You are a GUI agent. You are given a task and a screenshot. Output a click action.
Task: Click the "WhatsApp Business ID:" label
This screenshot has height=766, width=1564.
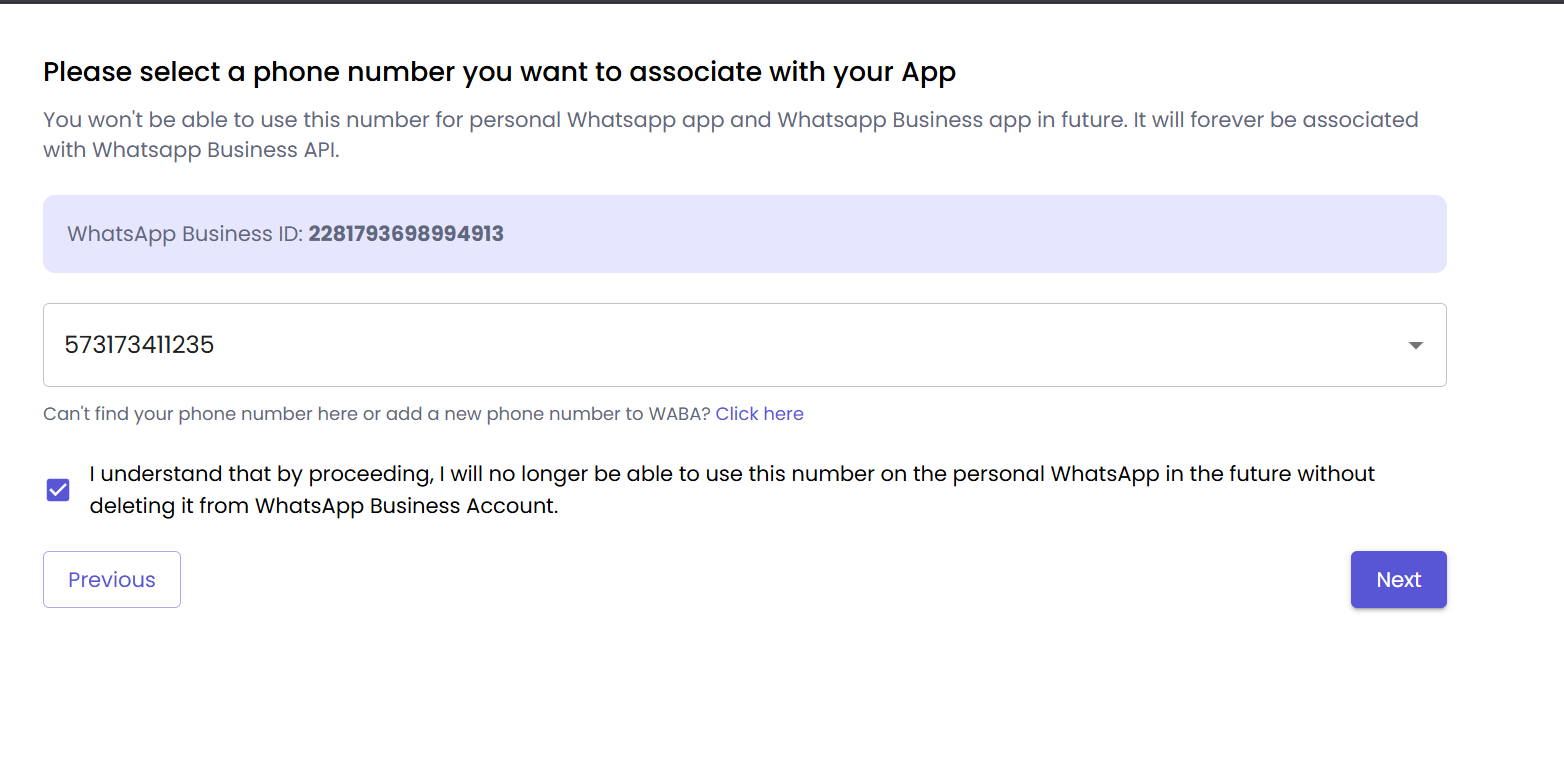[x=185, y=235]
